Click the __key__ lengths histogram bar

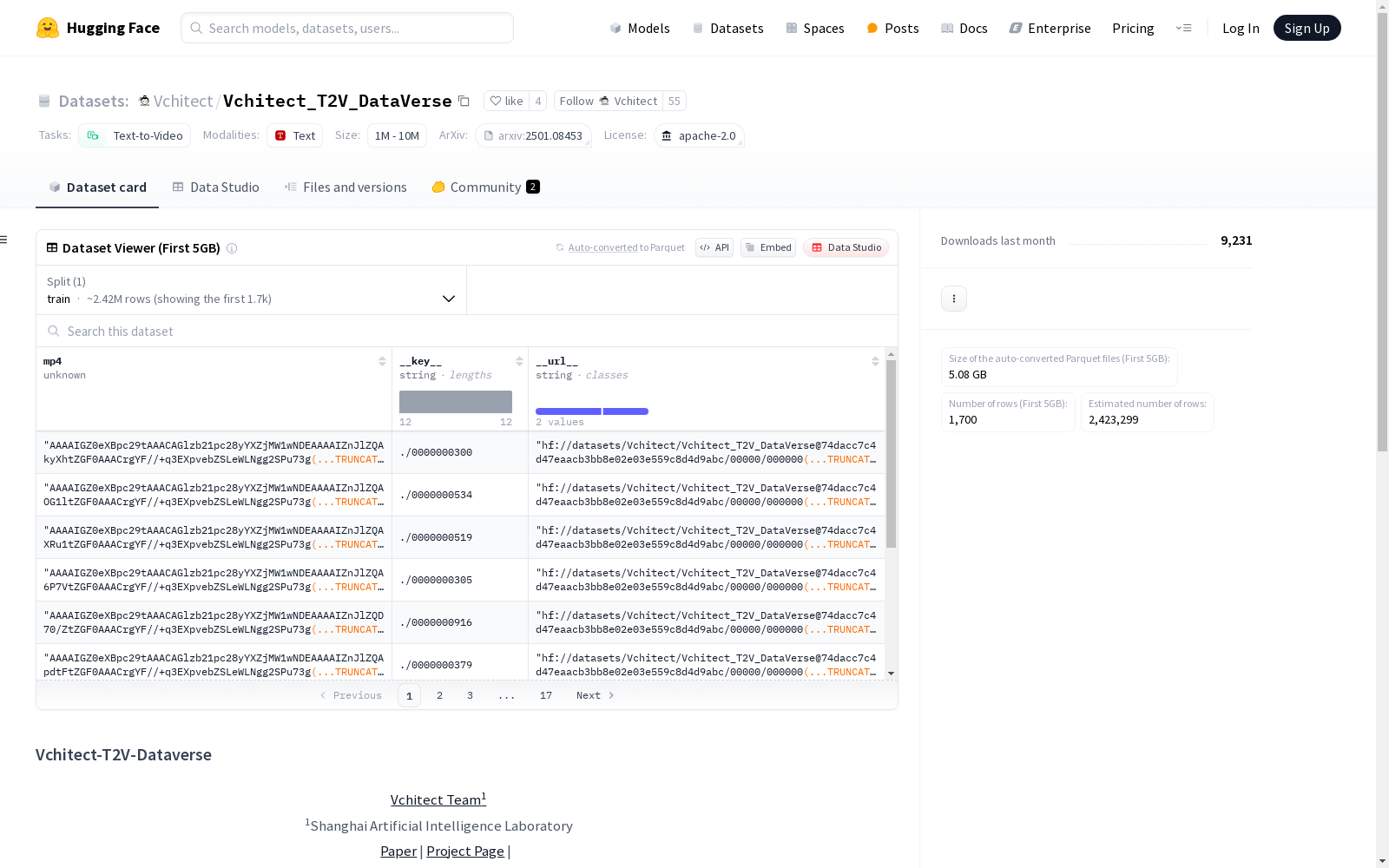456,402
